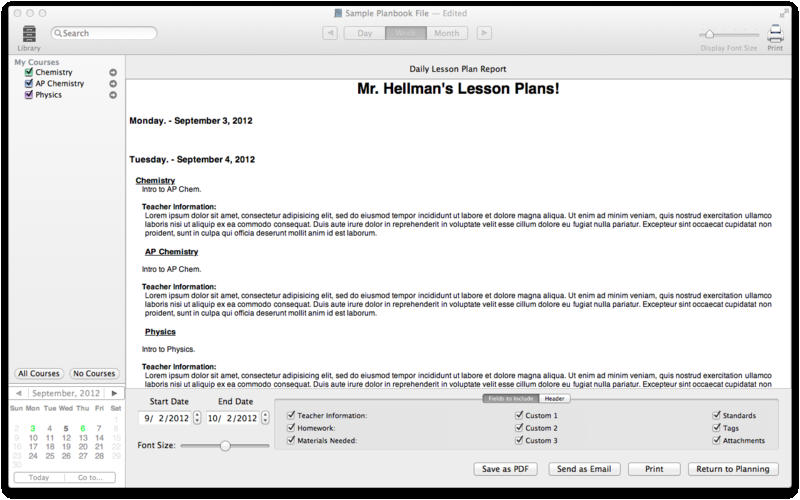800x500 pixels.
Task: Toggle Teacher Information field checkbox
Action: 291,415
